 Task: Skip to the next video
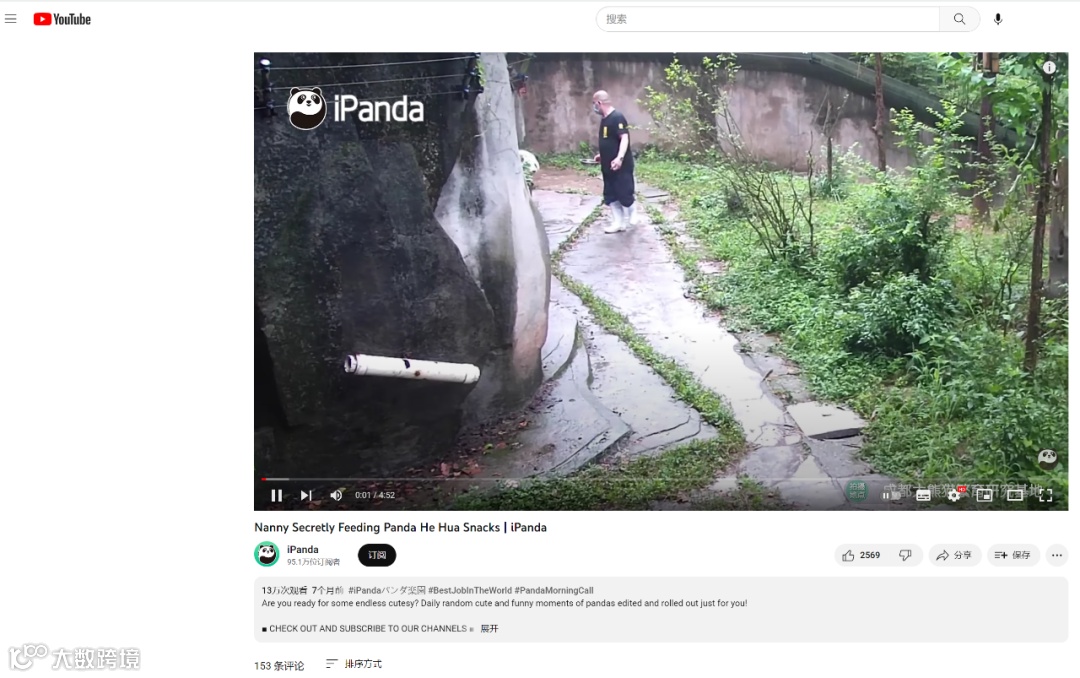(x=306, y=495)
